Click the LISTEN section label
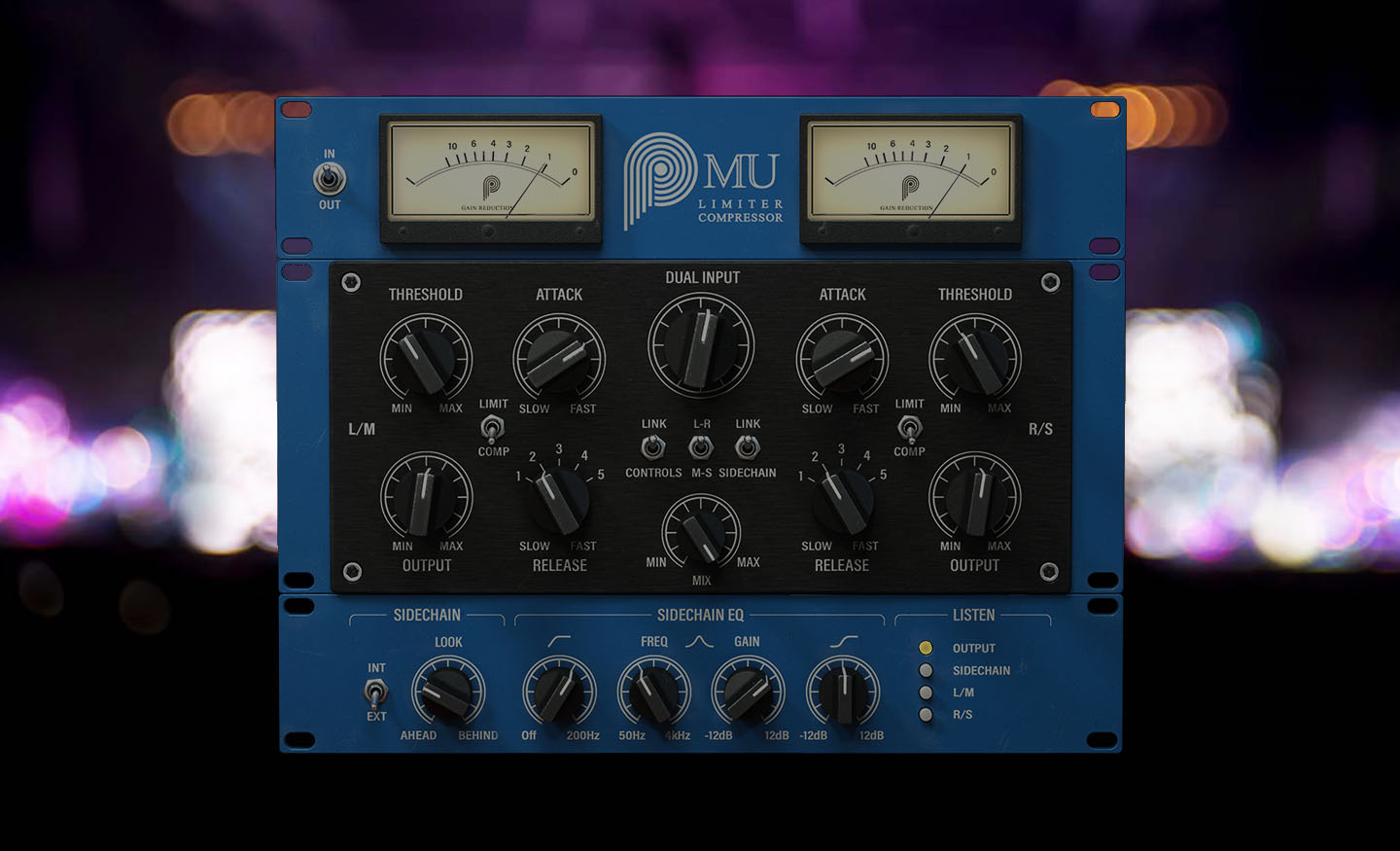 (973, 615)
